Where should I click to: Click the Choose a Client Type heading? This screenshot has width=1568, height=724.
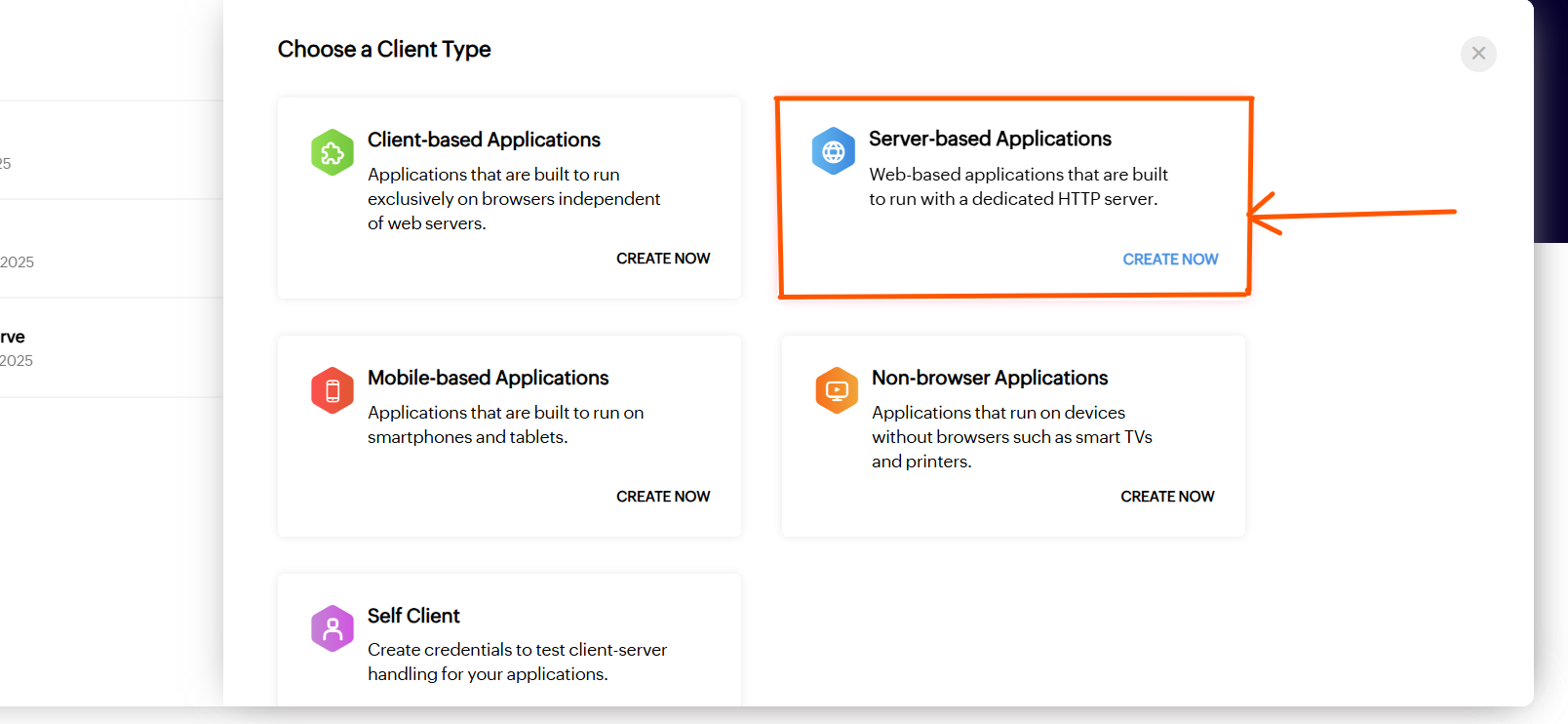coord(384,49)
